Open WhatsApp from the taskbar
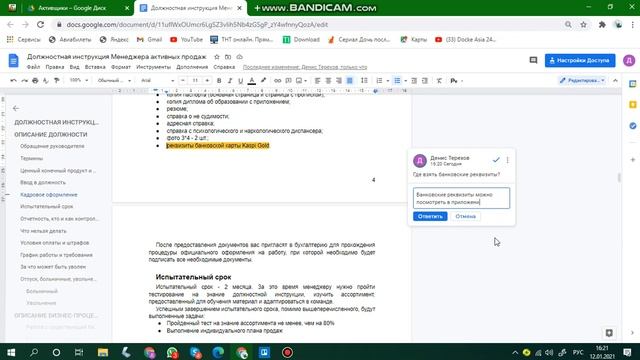The height and width of the screenshot is (360, 640). point(172,352)
